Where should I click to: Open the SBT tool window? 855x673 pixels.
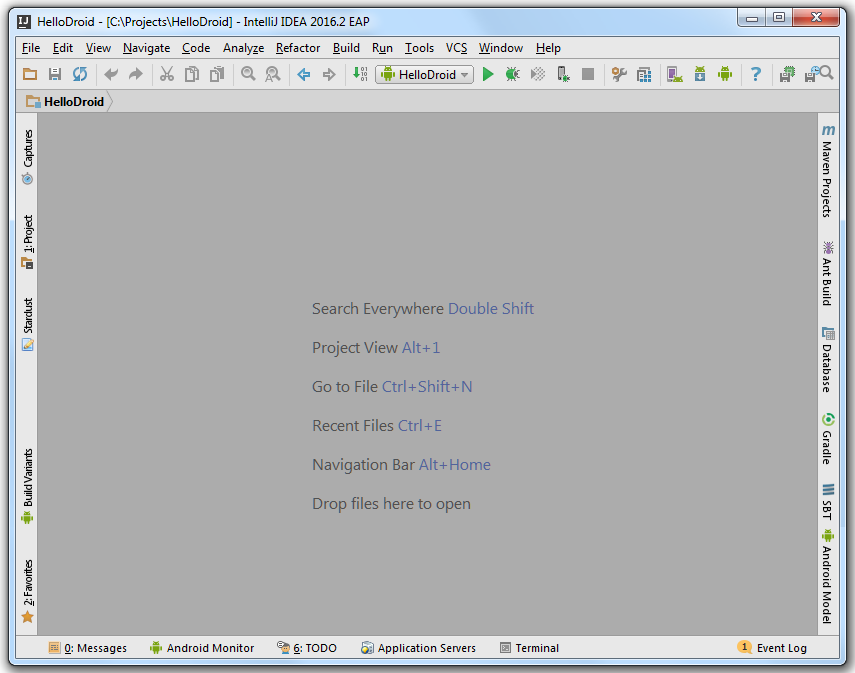(828, 502)
